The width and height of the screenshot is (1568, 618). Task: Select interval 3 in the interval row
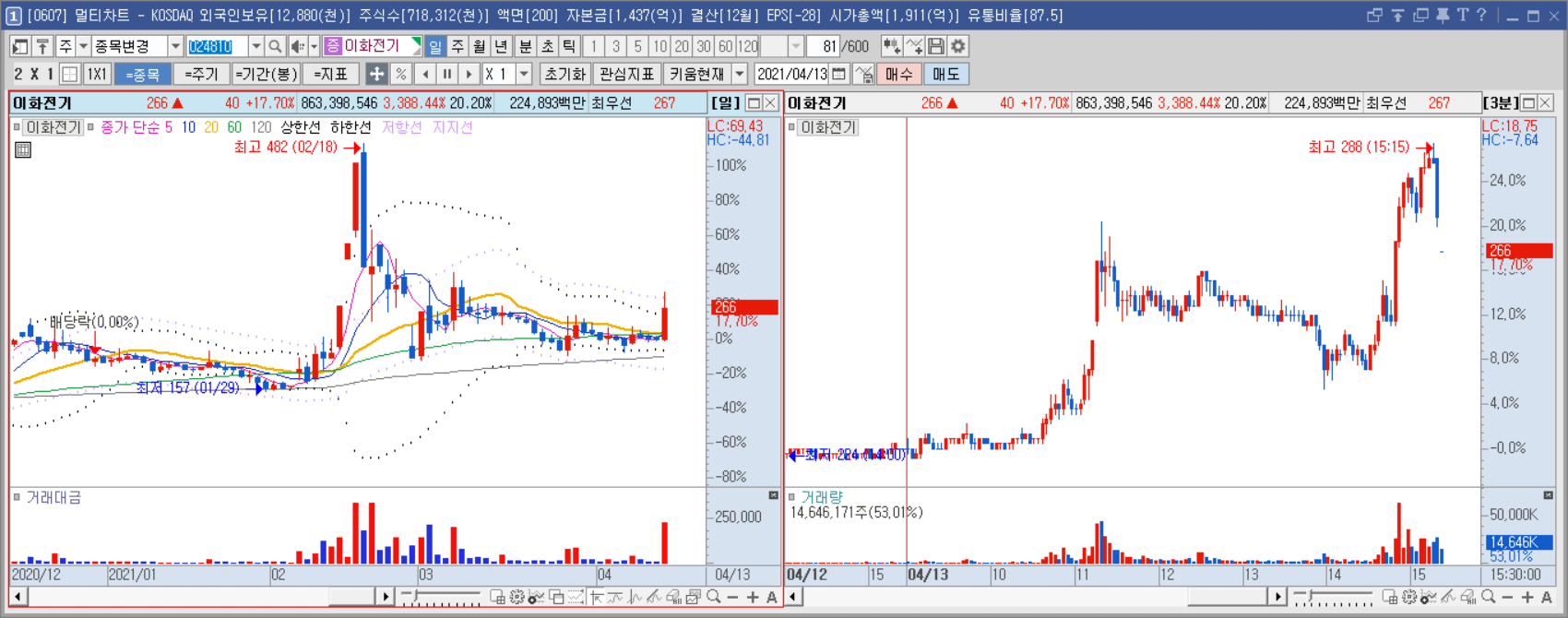616,46
